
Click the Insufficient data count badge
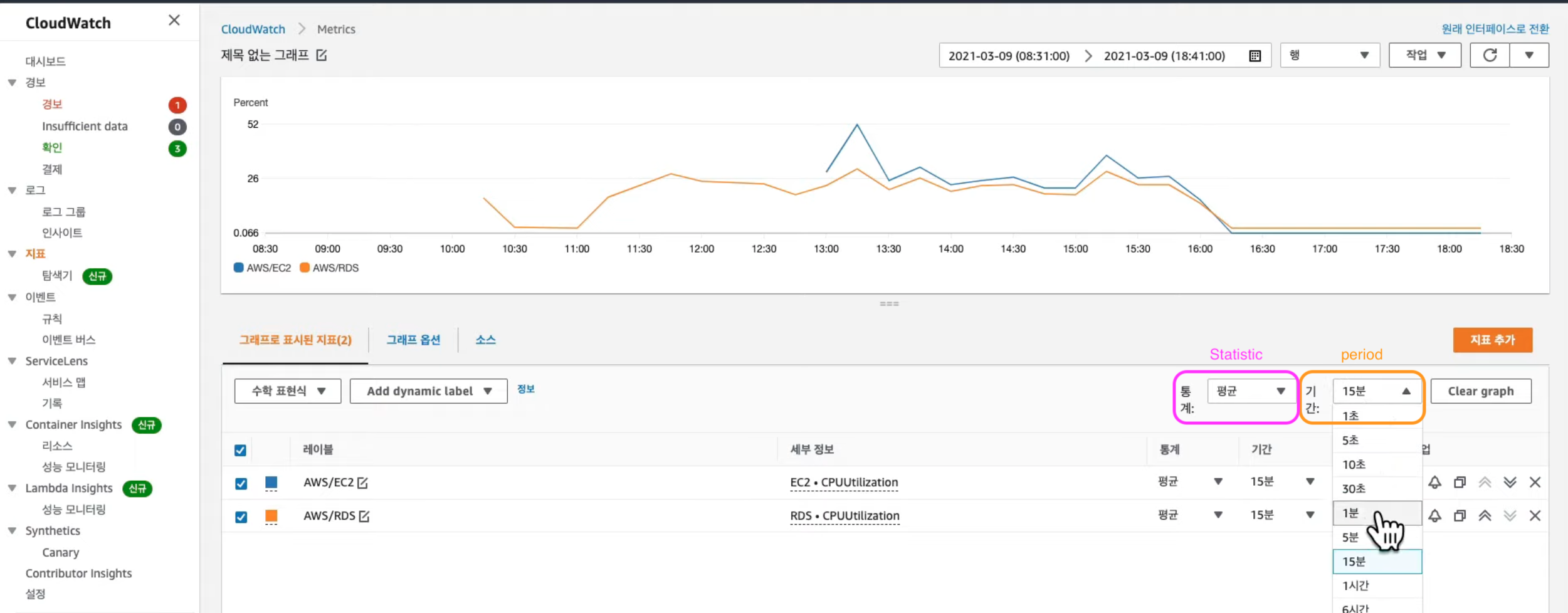click(177, 127)
